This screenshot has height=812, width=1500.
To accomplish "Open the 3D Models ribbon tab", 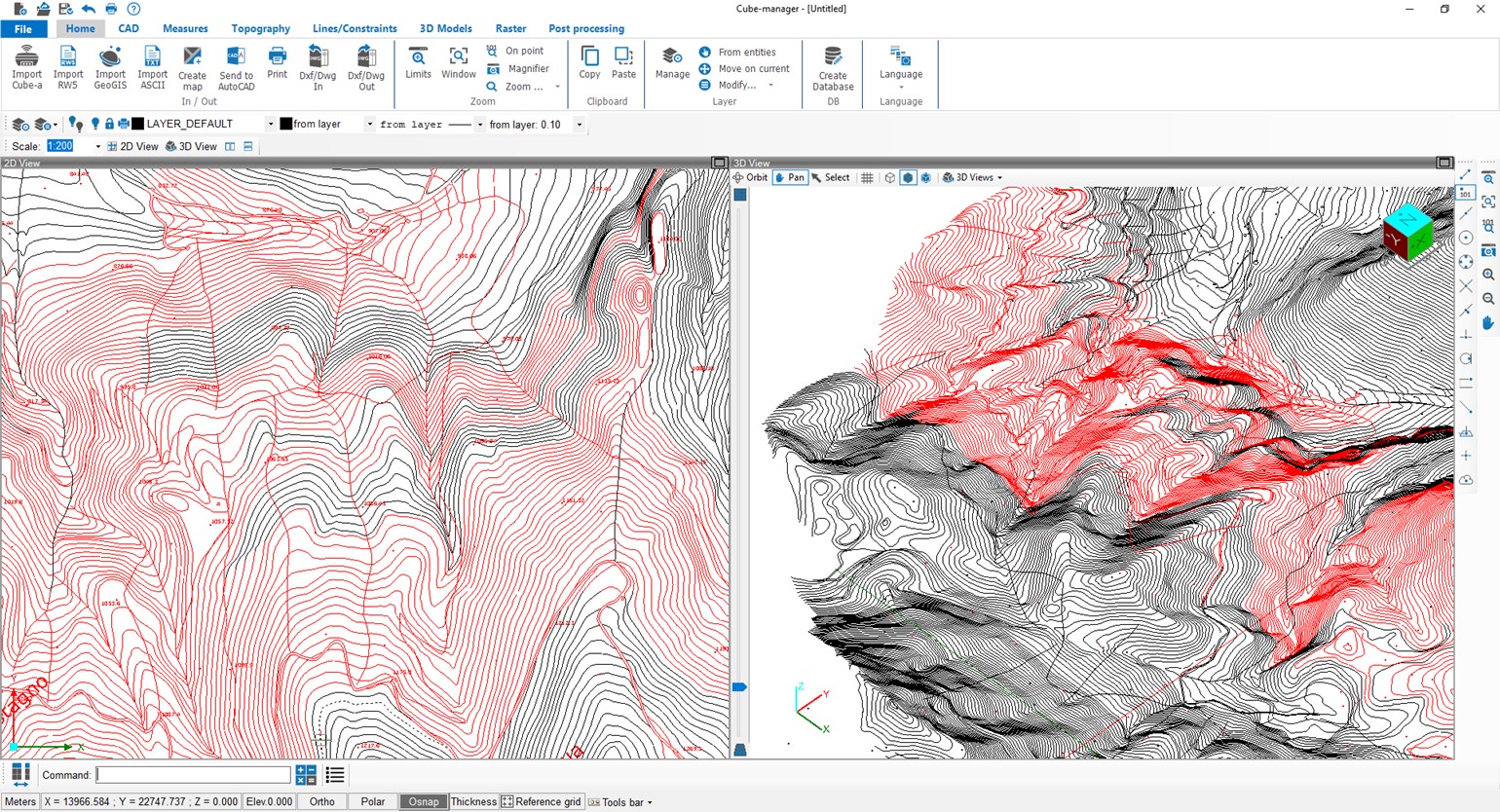I will click(445, 28).
